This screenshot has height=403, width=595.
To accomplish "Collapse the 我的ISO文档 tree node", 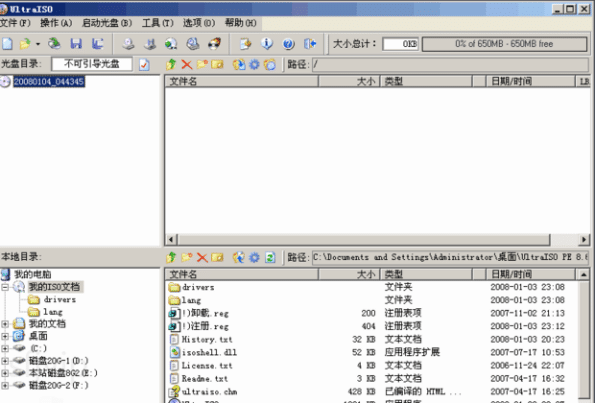I will point(5,287).
